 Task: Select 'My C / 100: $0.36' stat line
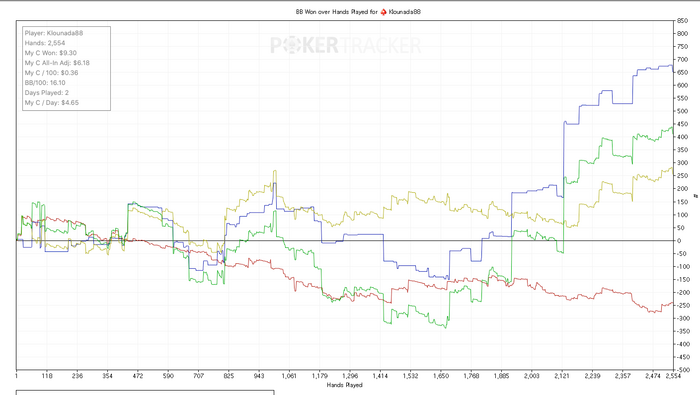[51, 73]
